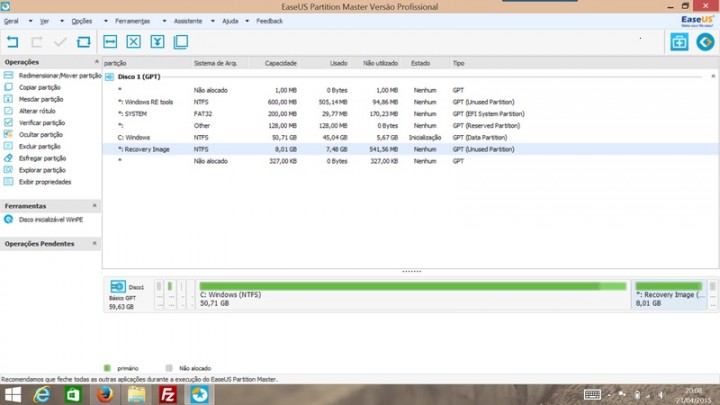Image resolution: width=720 pixels, height=405 pixels.
Task: Click the Redo toolbar icon
Action: [36, 42]
